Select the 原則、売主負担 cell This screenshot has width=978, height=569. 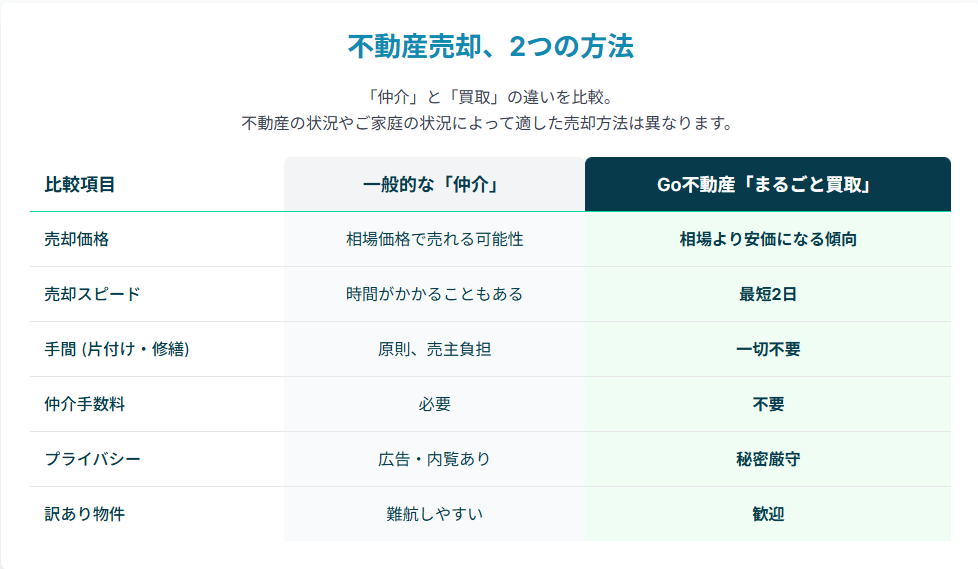tap(434, 350)
